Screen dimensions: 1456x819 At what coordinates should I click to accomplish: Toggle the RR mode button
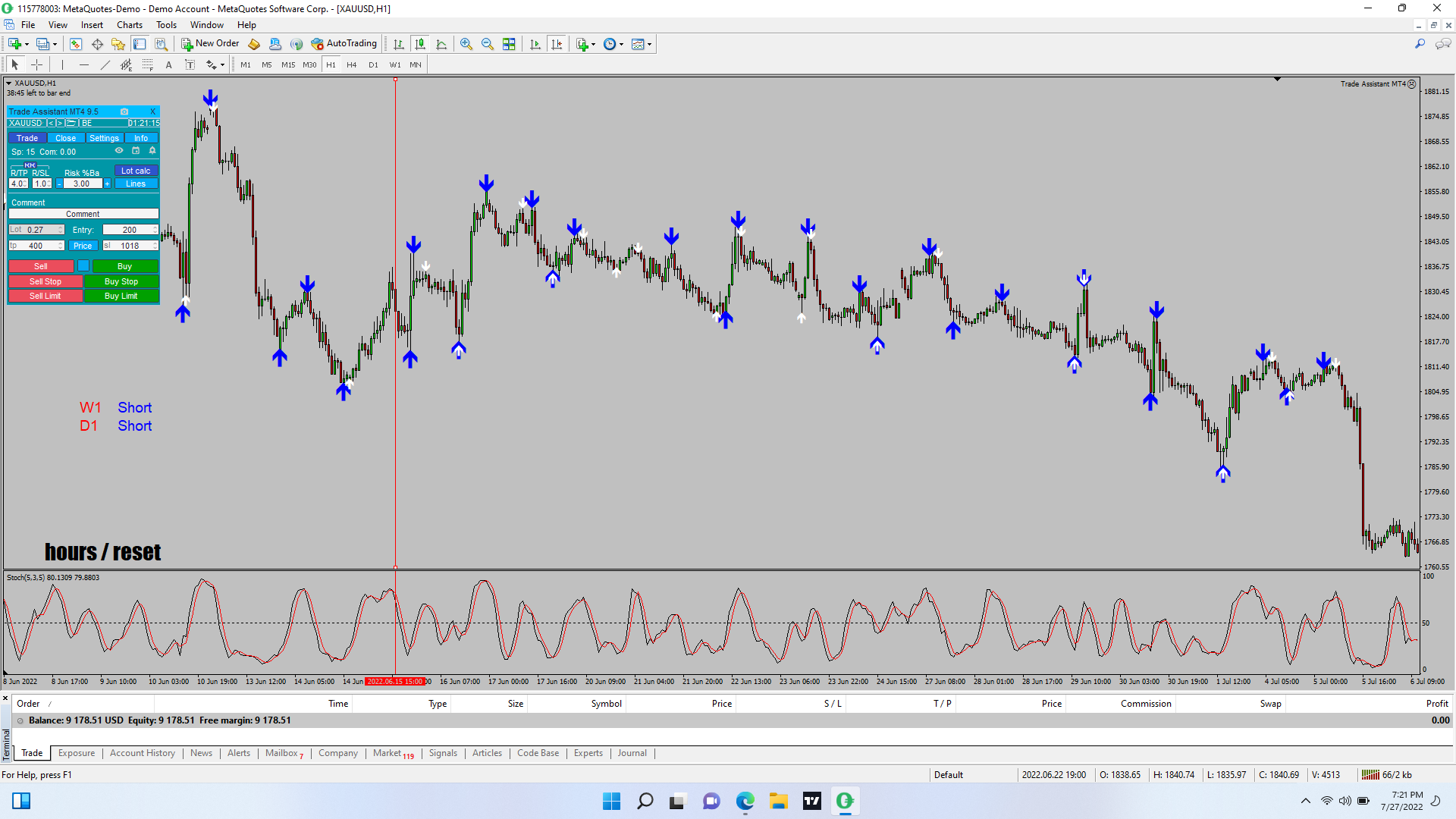30,165
